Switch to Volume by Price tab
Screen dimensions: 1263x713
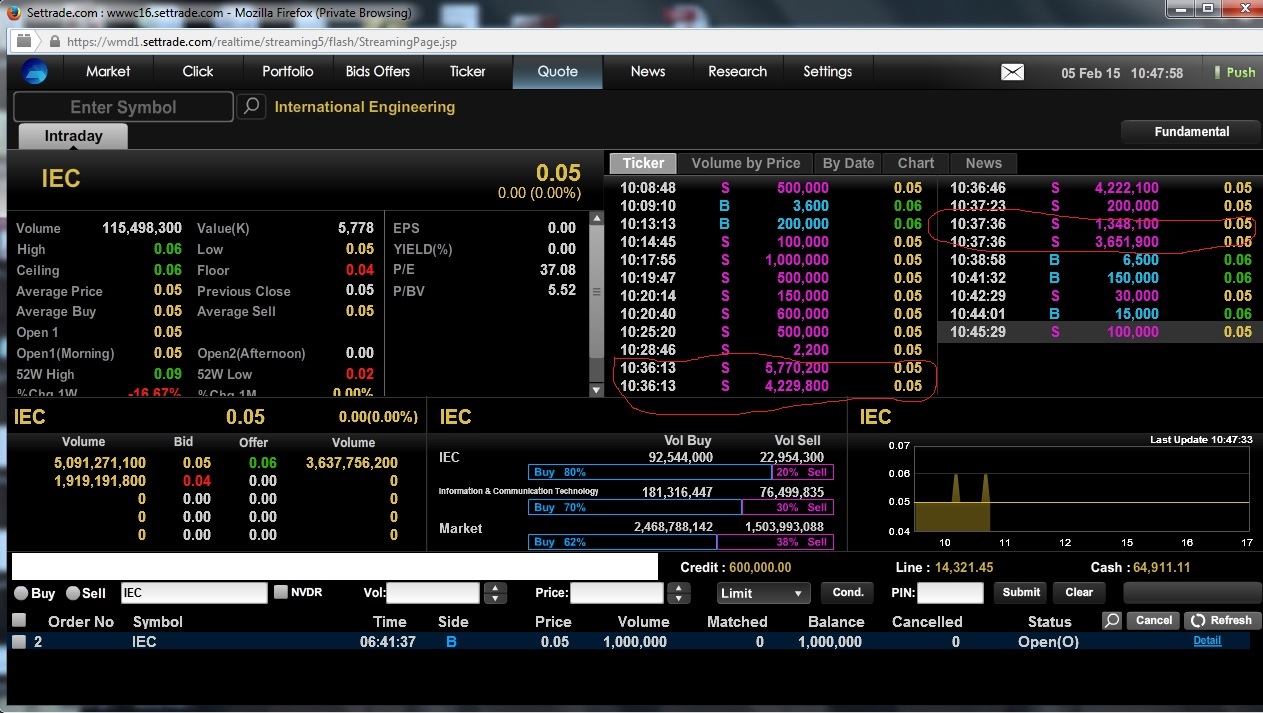point(746,163)
